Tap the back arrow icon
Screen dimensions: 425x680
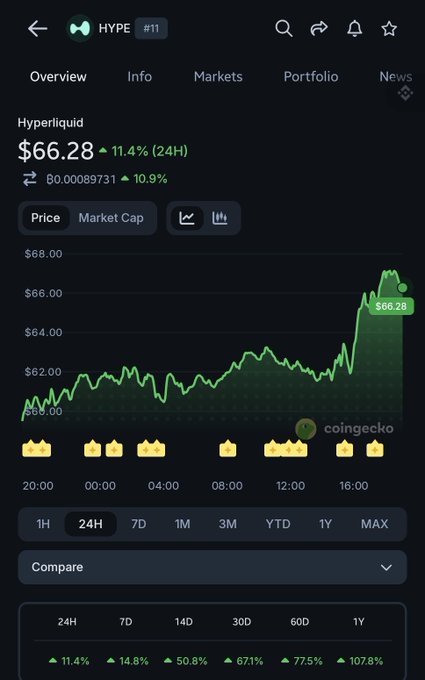coord(37,29)
